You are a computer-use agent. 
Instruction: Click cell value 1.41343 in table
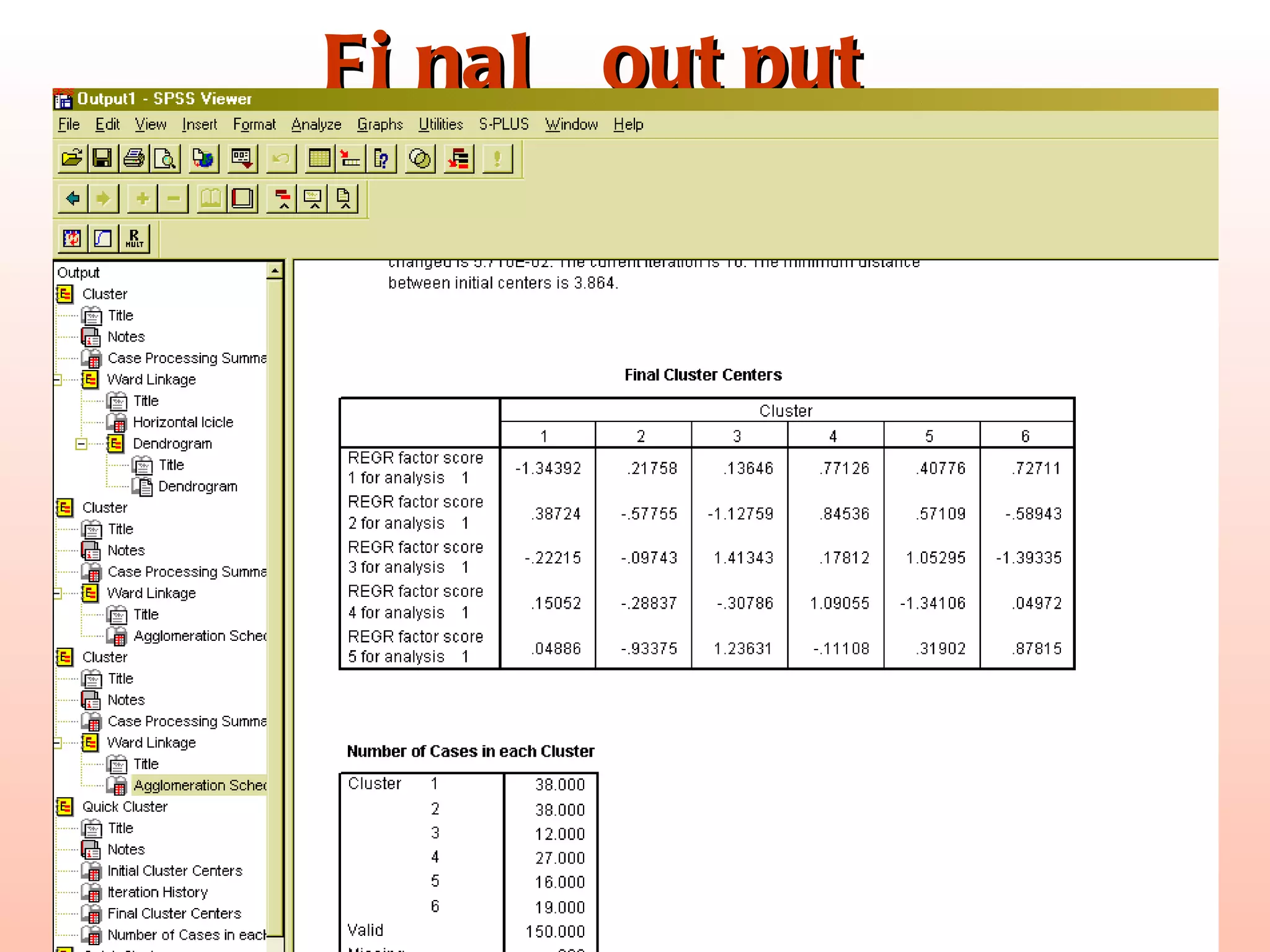[744, 558]
